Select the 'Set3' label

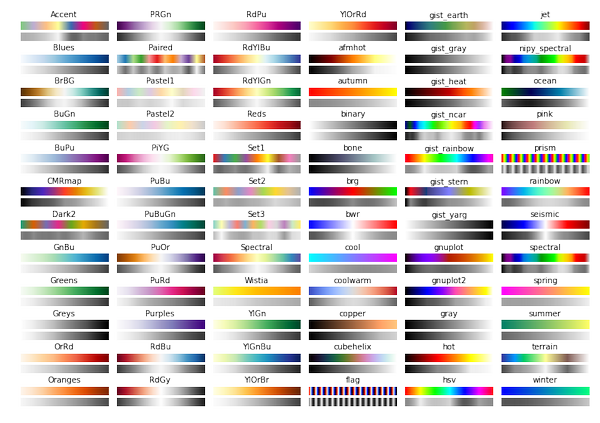(256, 214)
